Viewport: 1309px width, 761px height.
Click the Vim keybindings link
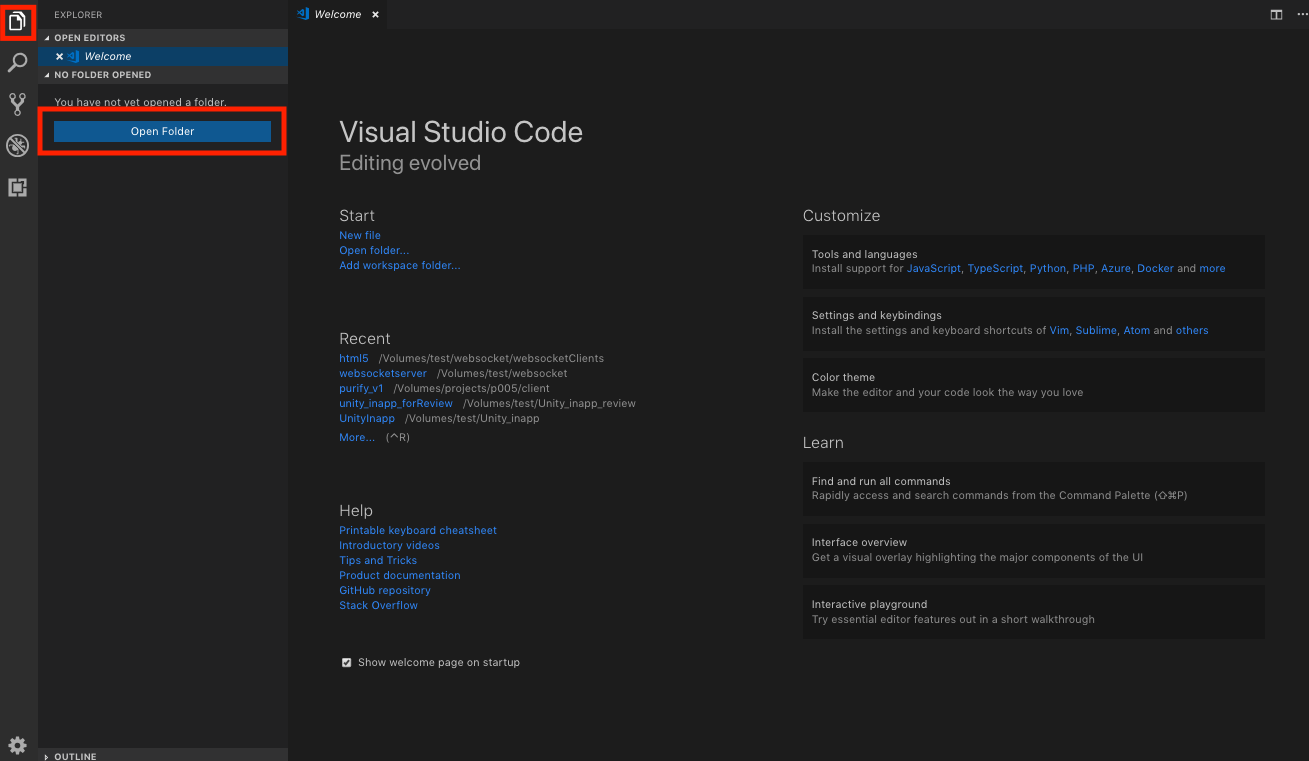1059,330
